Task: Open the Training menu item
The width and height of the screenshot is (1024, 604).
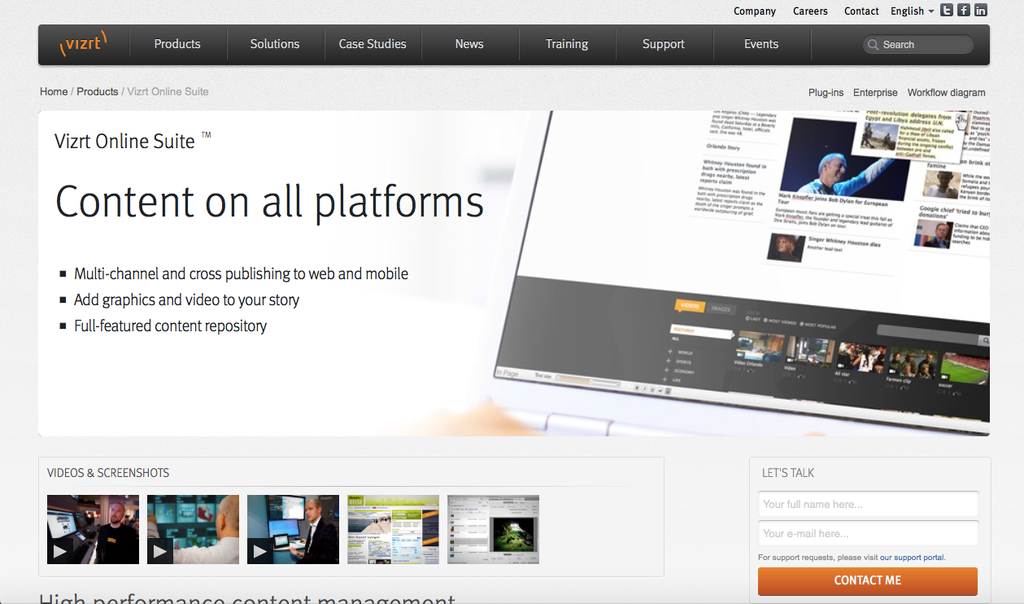Action: pos(567,44)
